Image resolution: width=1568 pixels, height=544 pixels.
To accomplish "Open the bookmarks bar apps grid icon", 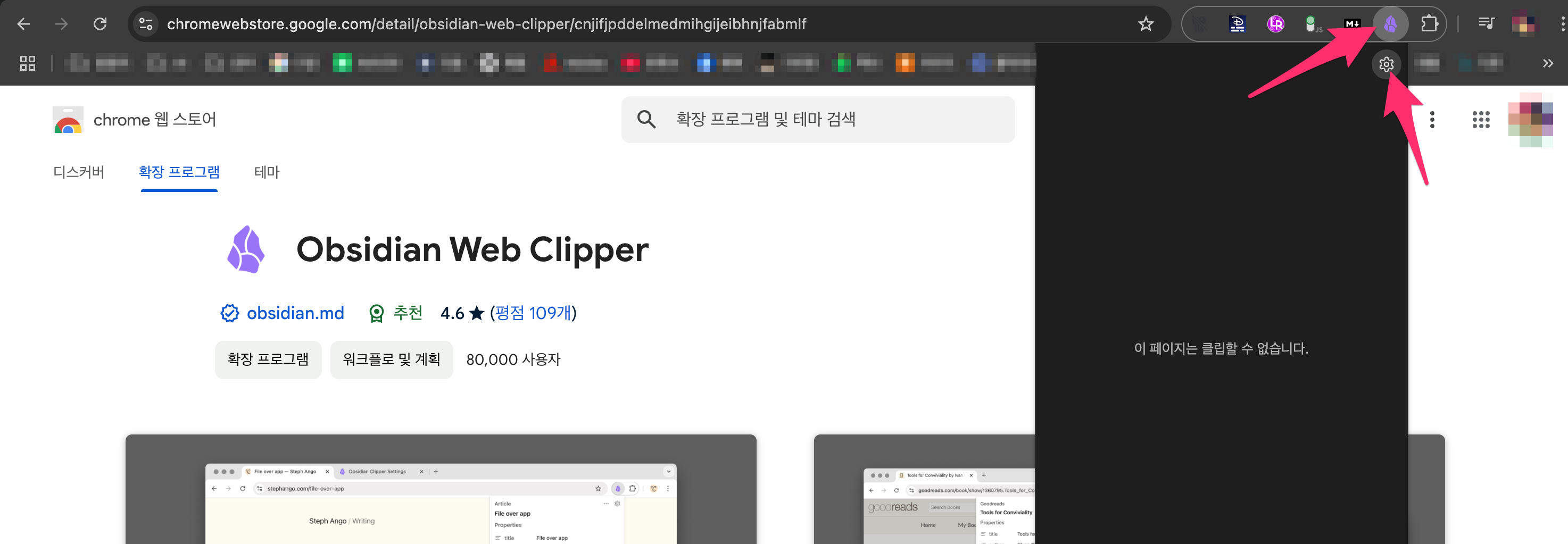I will (x=27, y=63).
